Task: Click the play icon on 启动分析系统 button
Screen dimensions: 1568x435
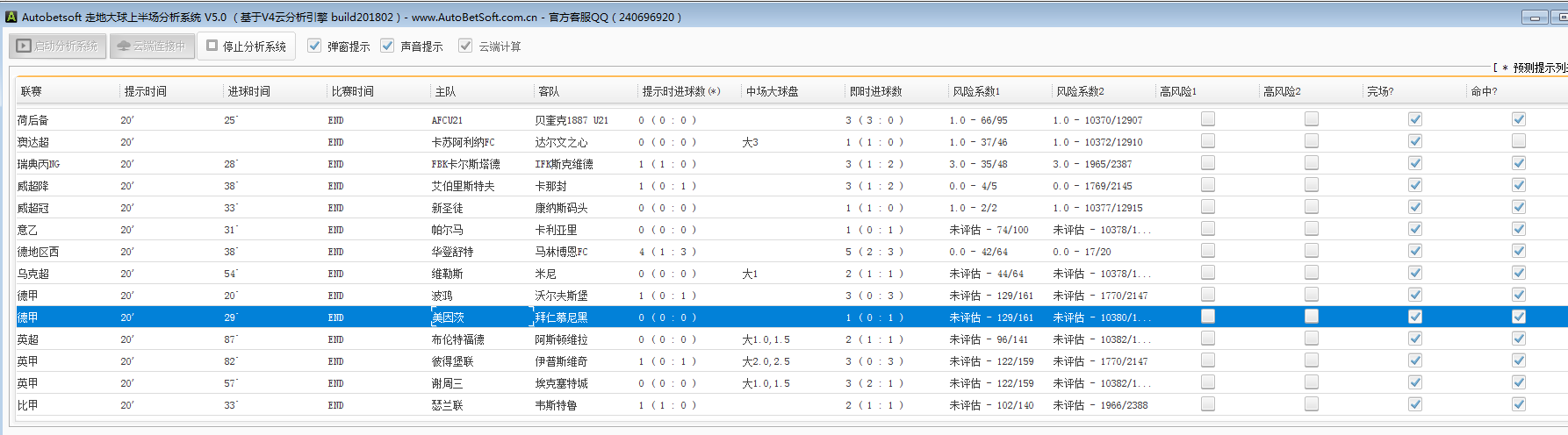Action: pos(24,46)
